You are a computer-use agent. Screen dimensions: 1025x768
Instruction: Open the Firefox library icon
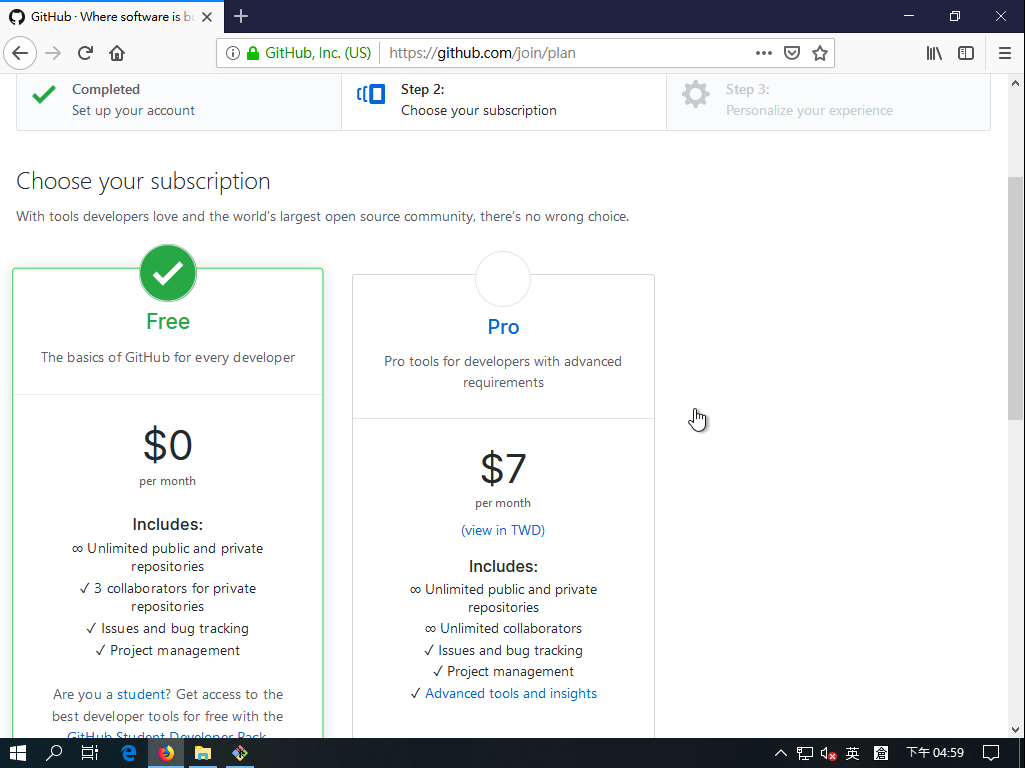934,53
